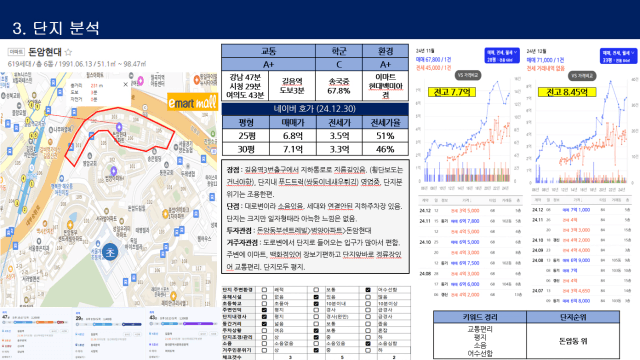This screenshot has height=360, width=640.
Task: Uncheck the 넓음 box in the 동간거리 row
Action: pyautogui.click(x=264, y=324)
